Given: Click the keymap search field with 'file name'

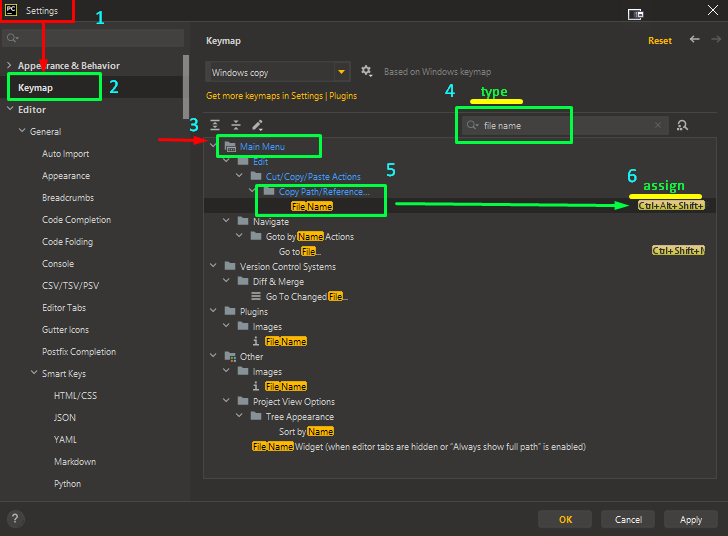Looking at the screenshot, I should click(565, 125).
